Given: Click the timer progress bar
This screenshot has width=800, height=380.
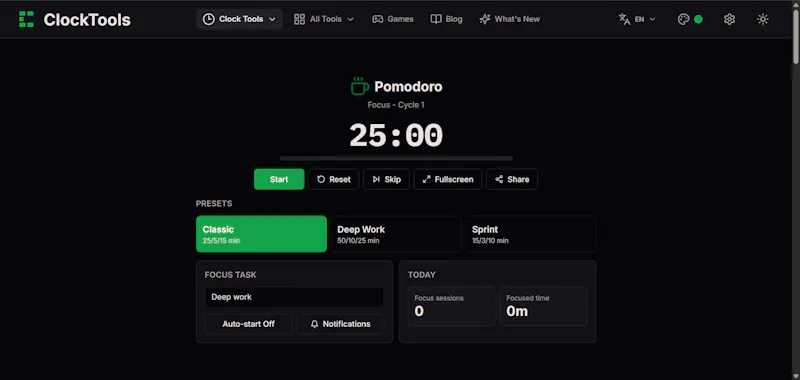Looking at the screenshot, I should click(396, 159).
